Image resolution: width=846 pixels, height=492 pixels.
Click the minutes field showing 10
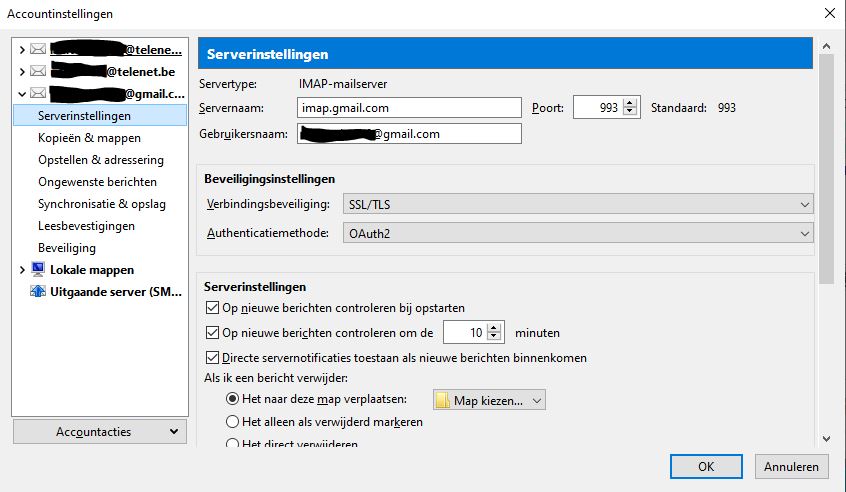click(x=465, y=332)
